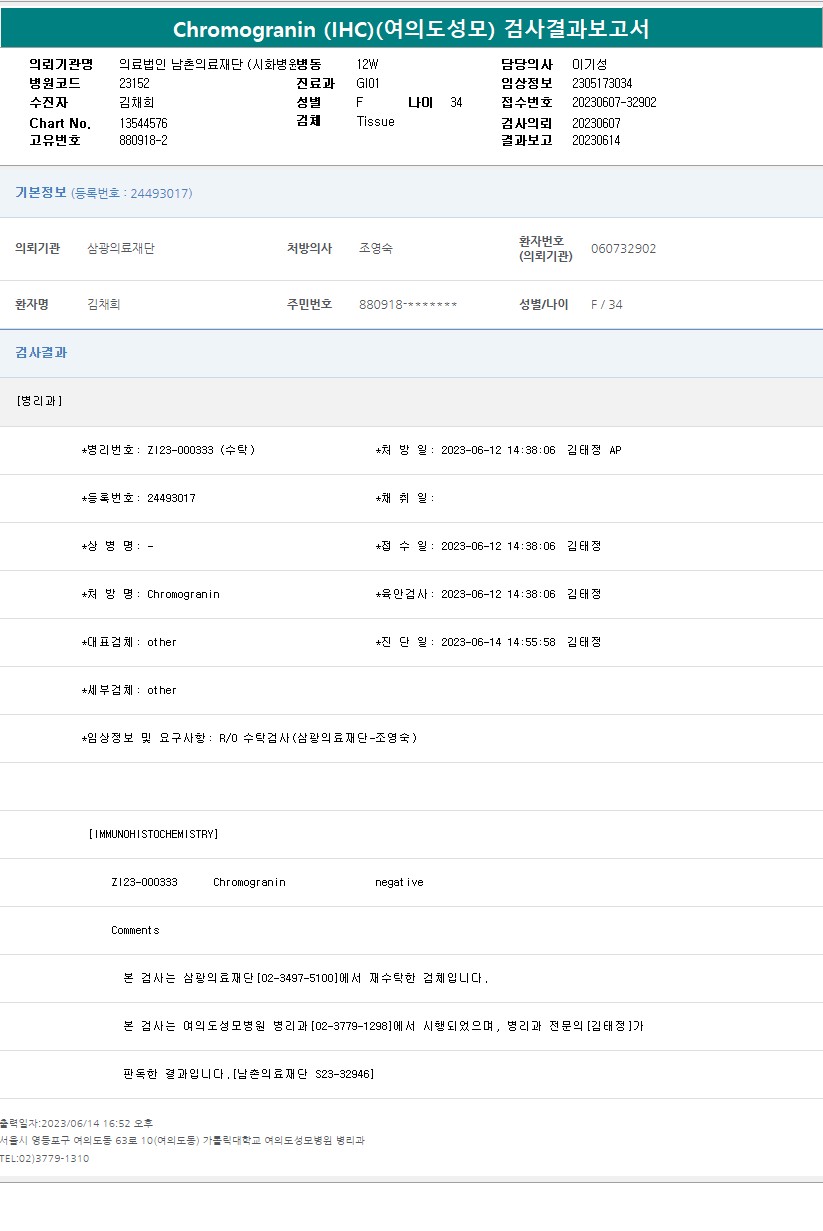Click the "negative" result value
The image size is (823, 1231).
point(399,882)
